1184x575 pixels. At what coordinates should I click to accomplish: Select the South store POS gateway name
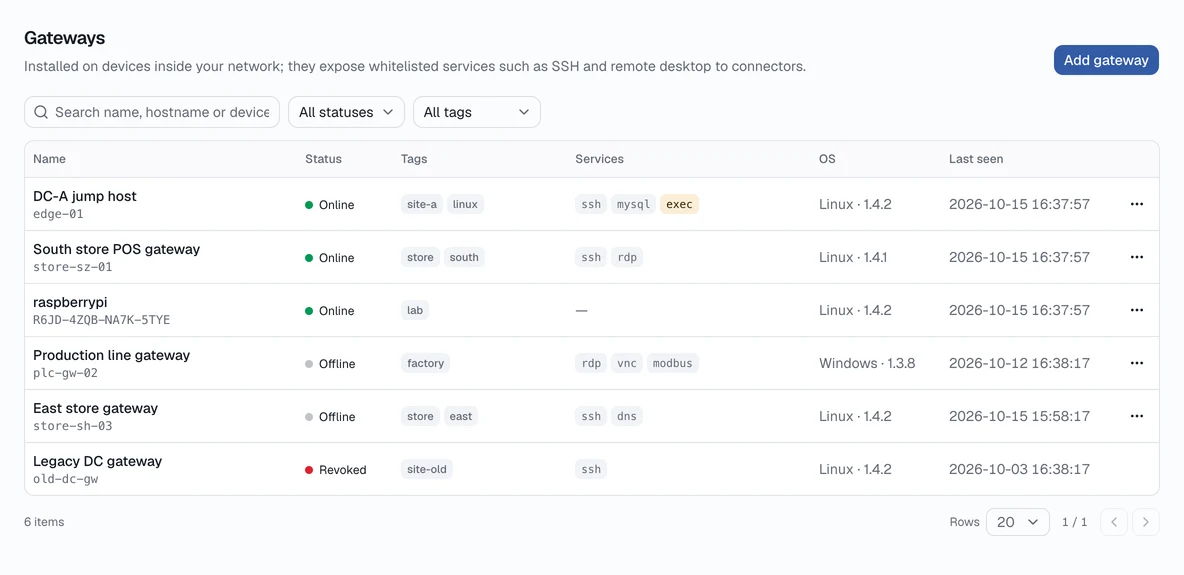[x=116, y=249]
